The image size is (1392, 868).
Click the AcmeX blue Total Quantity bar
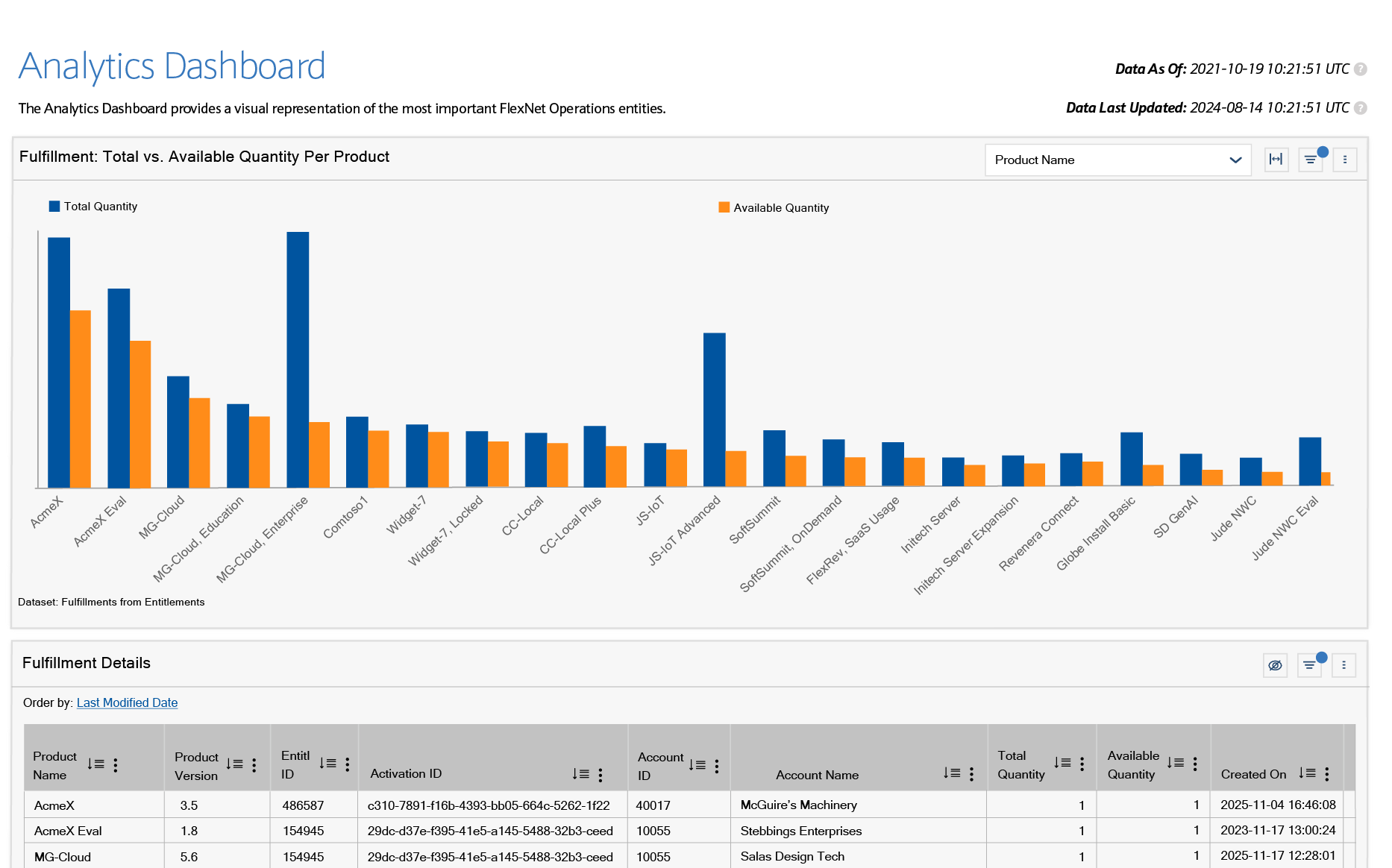(x=59, y=362)
